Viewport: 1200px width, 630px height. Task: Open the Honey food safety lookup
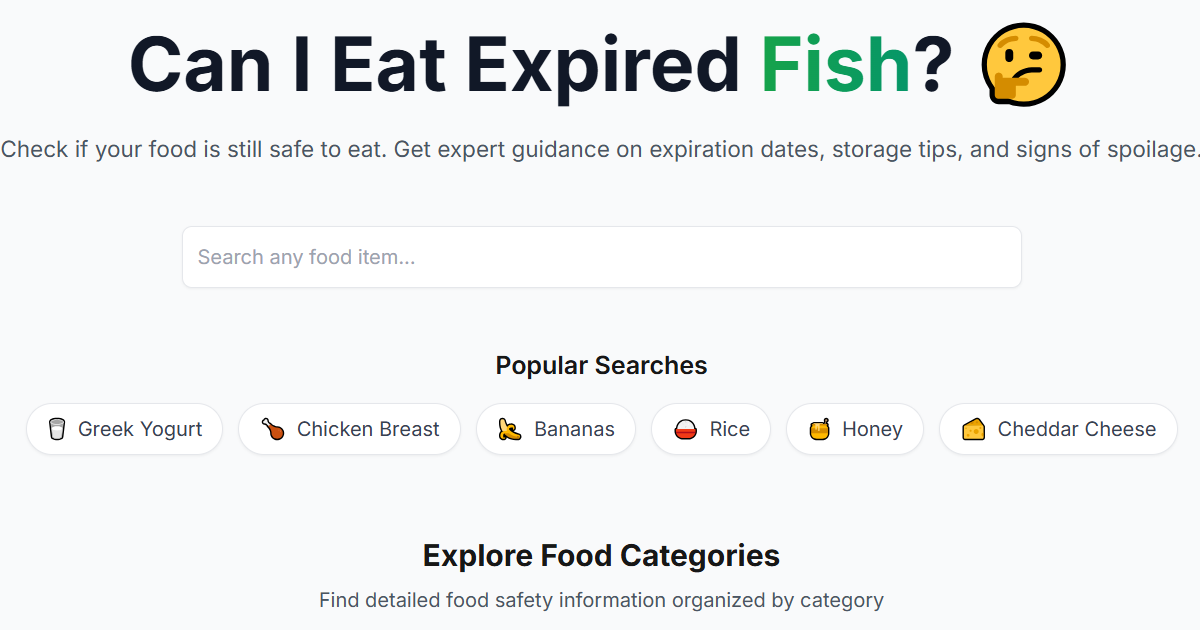point(855,428)
